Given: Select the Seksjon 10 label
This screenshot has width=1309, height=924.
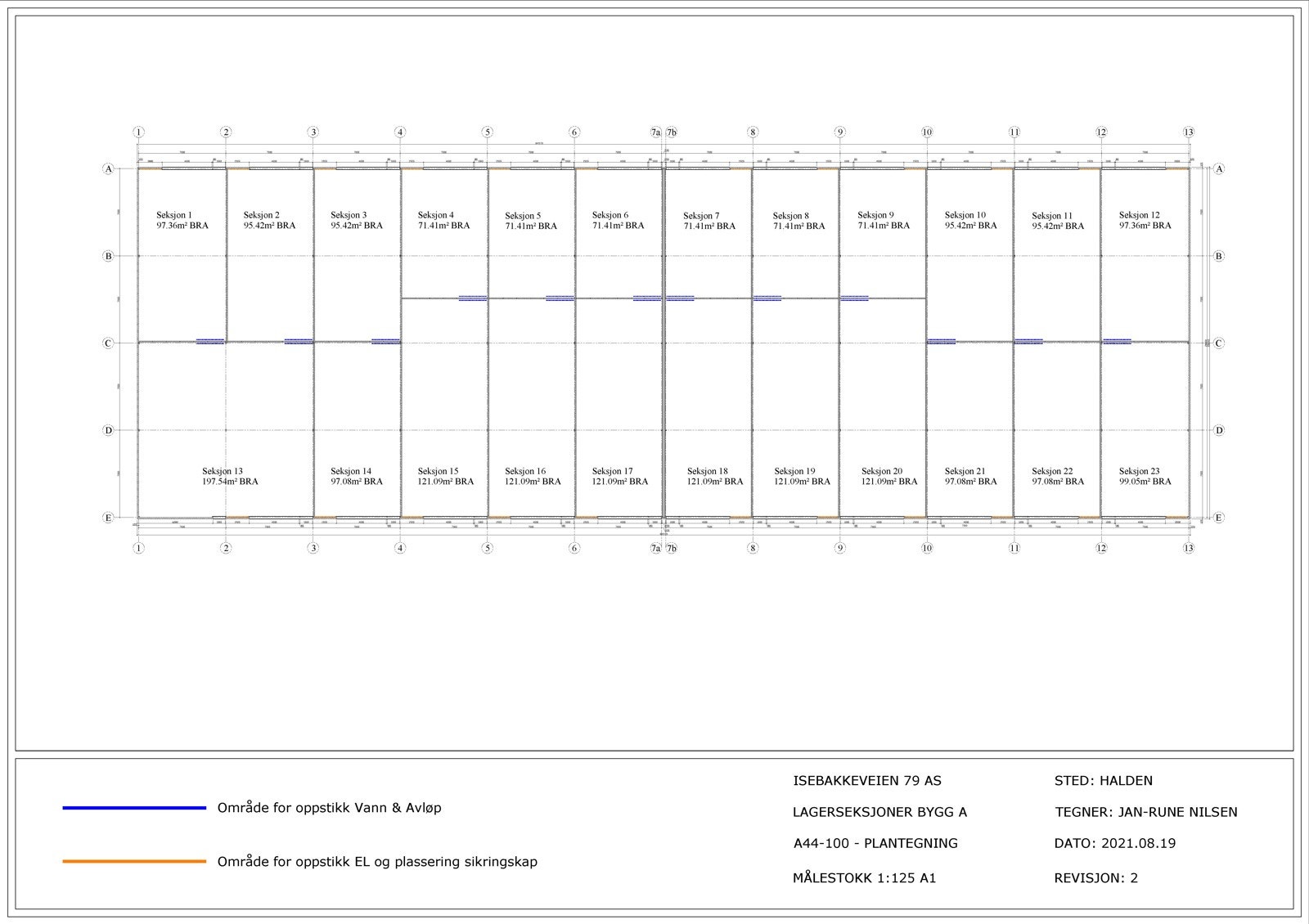Looking at the screenshot, I should pos(971,220).
